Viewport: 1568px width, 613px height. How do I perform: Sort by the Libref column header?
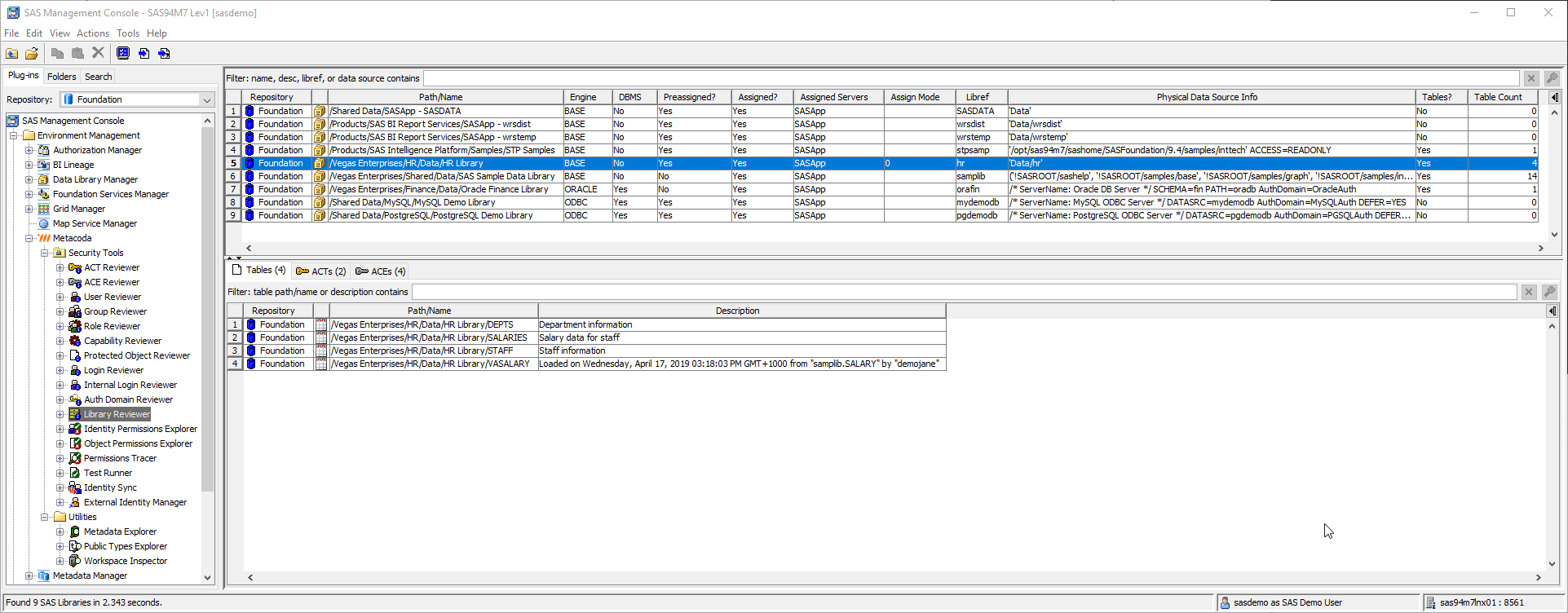[x=982, y=97]
